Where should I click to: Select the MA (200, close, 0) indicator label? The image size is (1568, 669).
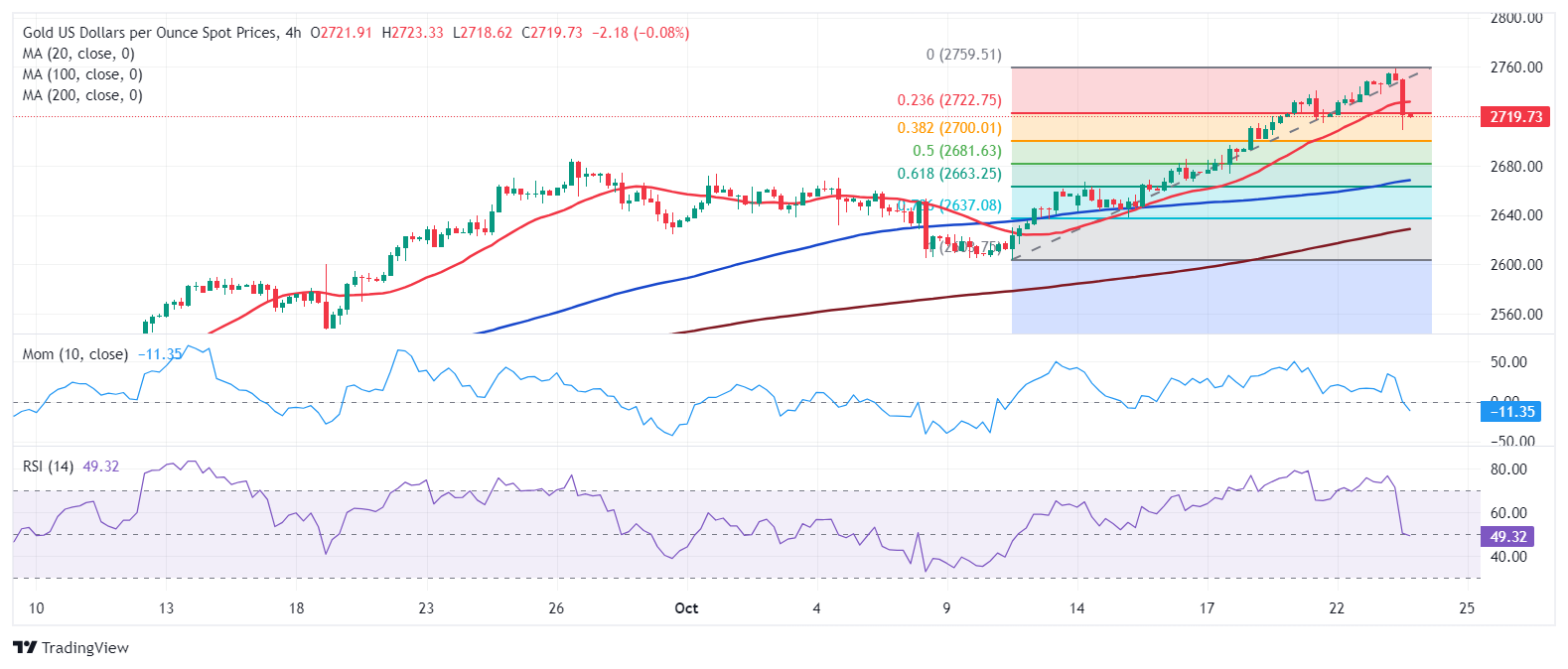point(82,95)
